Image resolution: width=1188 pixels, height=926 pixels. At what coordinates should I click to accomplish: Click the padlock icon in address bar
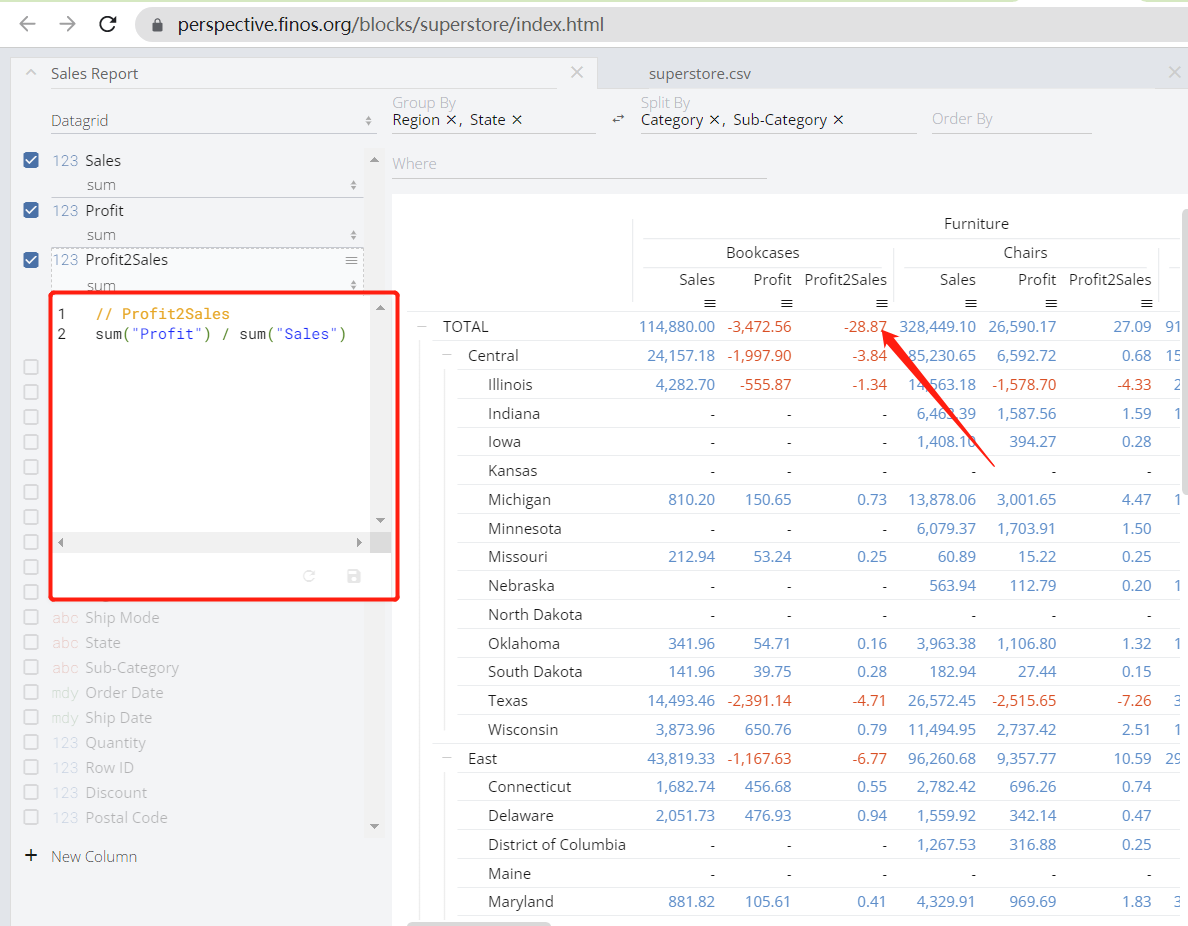pyautogui.click(x=158, y=25)
